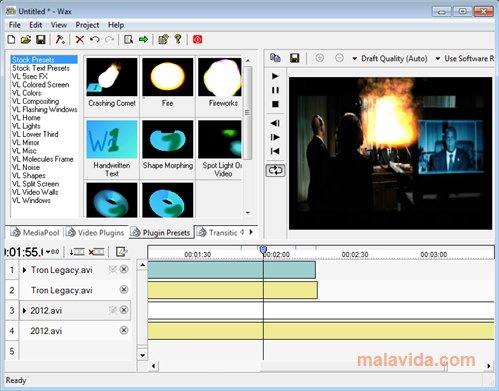Open the File menu

(x=15, y=25)
